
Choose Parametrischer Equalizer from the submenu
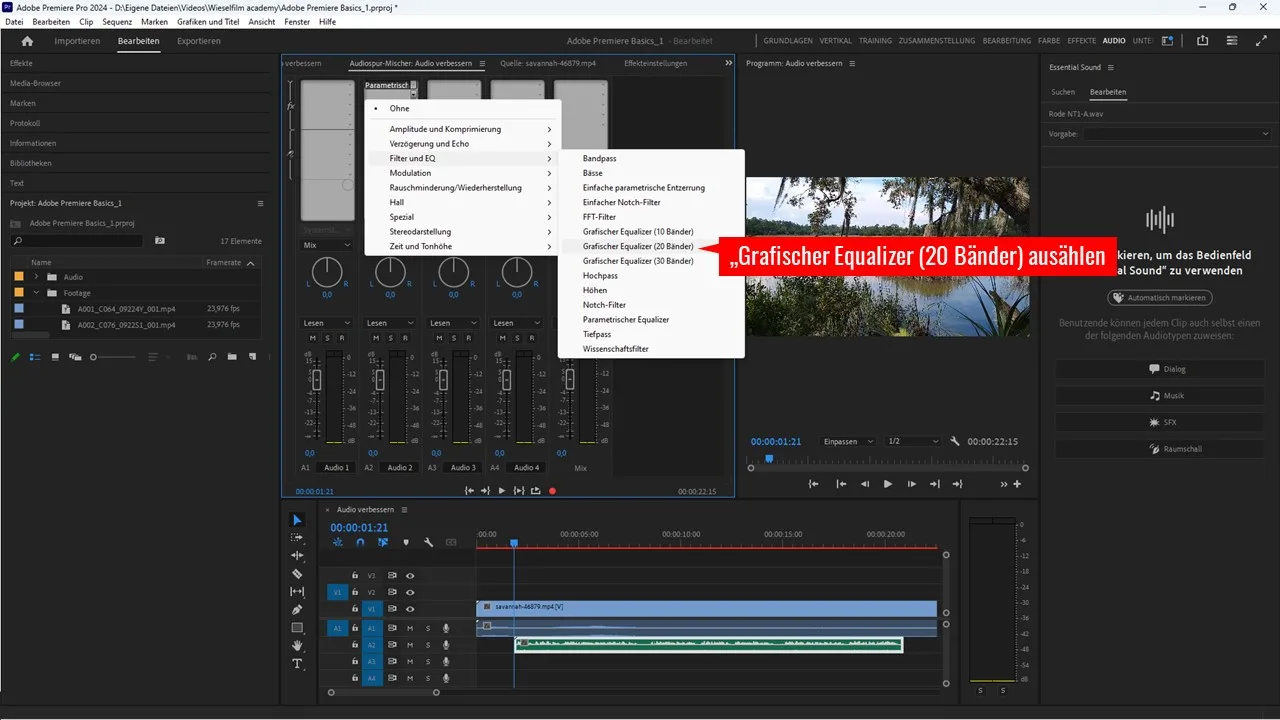pyautogui.click(x=626, y=320)
